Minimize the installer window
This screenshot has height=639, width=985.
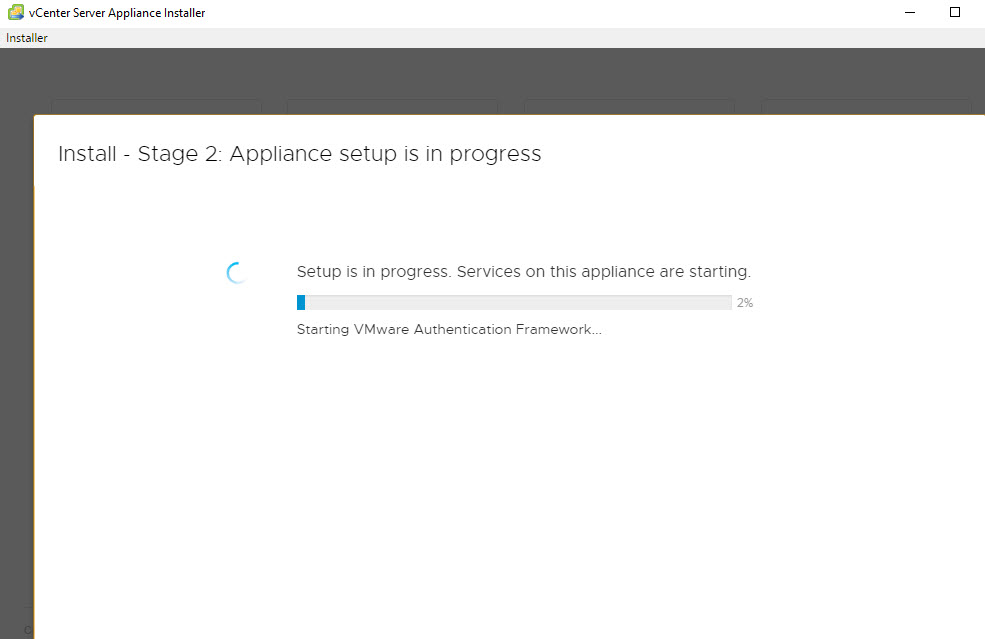click(x=910, y=12)
